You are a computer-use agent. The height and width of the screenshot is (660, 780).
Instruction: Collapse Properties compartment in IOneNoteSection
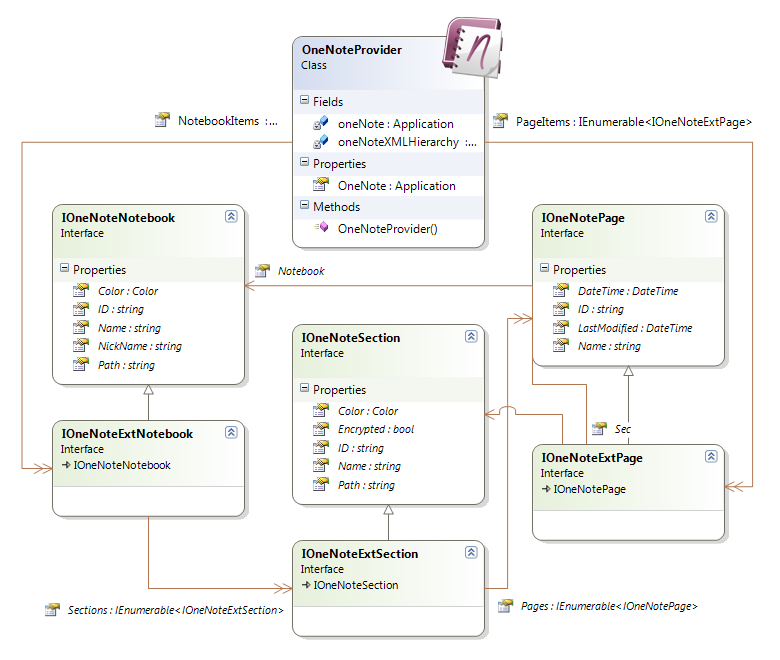point(304,388)
